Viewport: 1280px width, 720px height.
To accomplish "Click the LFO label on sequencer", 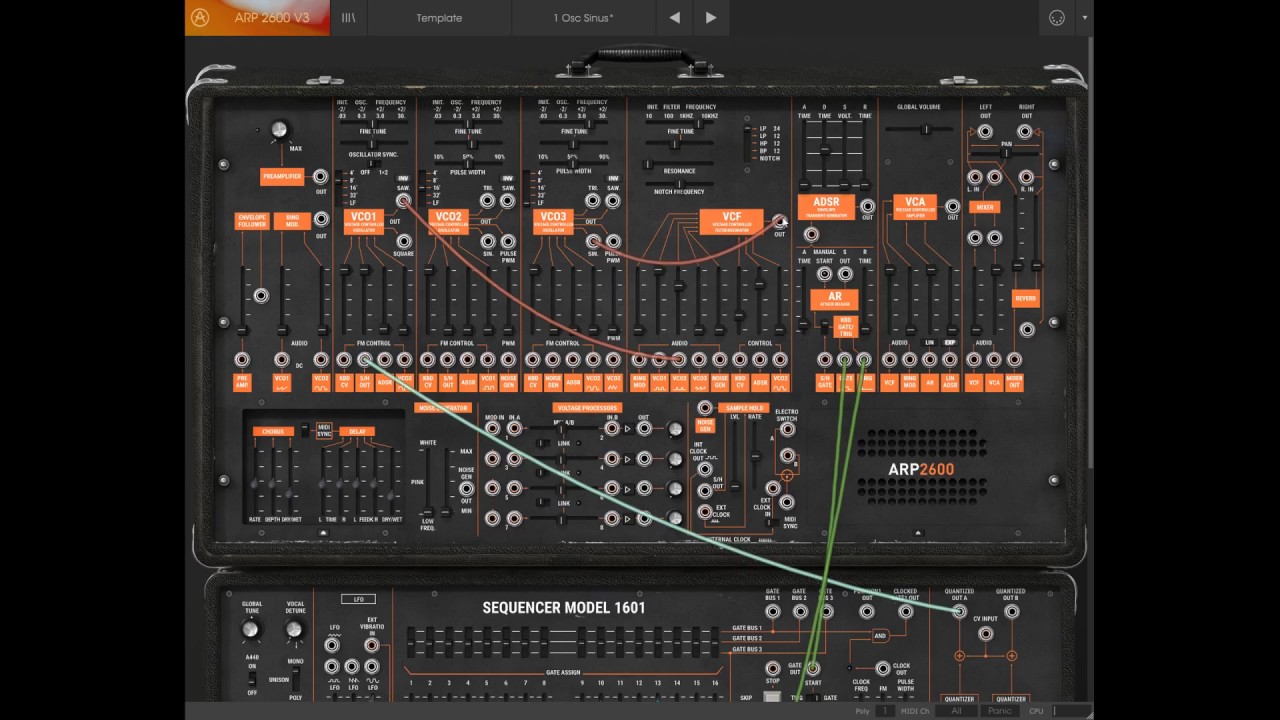I will click(x=358, y=599).
